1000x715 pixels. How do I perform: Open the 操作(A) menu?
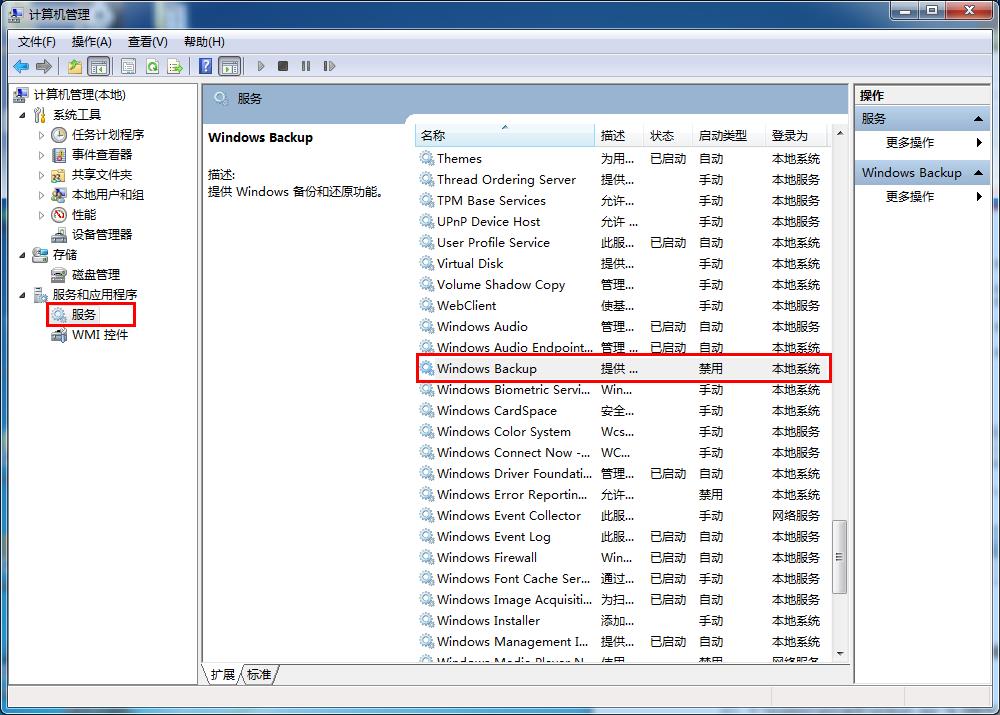point(91,42)
